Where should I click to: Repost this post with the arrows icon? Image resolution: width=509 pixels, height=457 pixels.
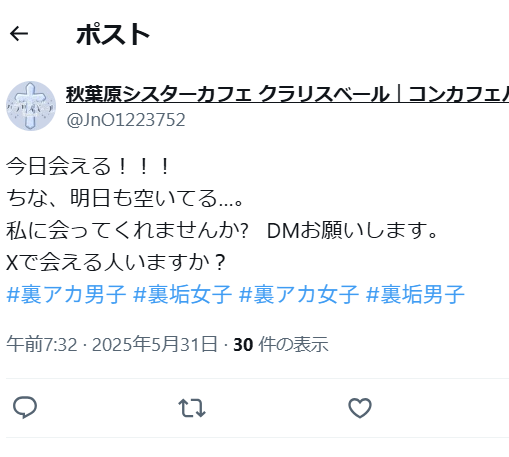point(192,408)
